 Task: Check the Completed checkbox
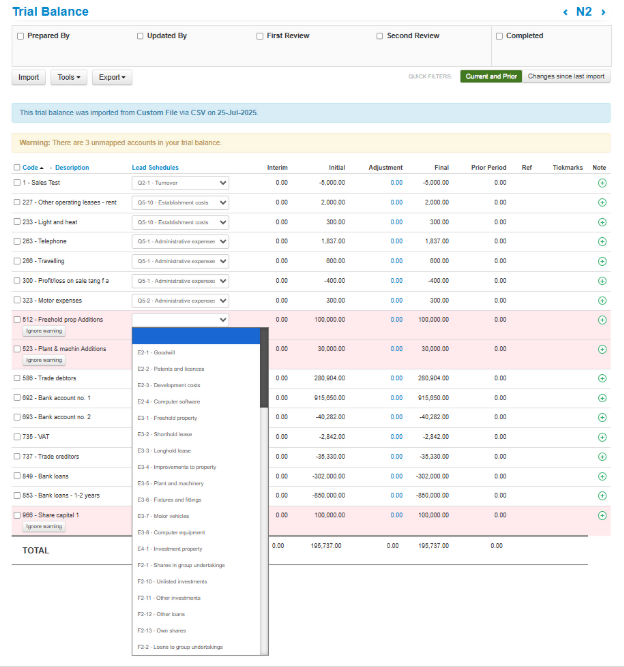point(500,36)
